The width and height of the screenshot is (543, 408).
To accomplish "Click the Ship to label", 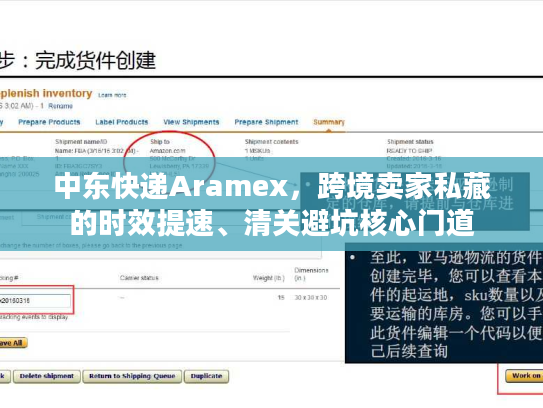I will pos(160,142).
